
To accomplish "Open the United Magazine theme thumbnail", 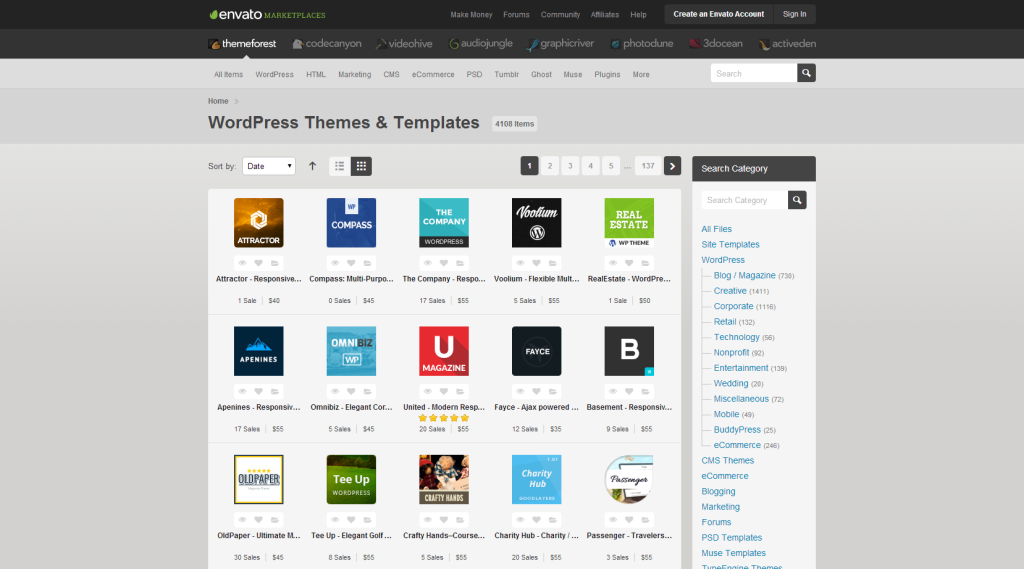I will (x=443, y=351).
